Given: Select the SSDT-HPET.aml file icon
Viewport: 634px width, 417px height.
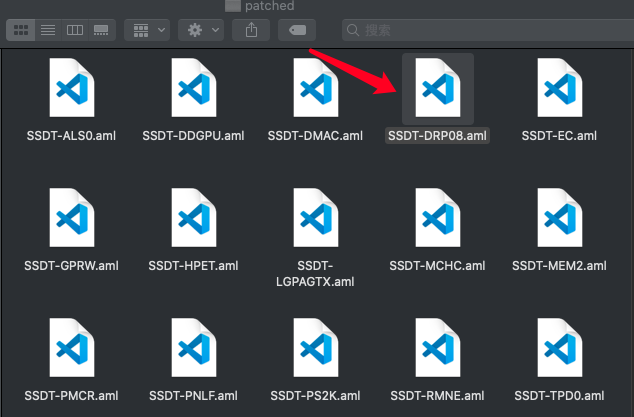Looking at the screenshot, I should click(x=194, y=218).
